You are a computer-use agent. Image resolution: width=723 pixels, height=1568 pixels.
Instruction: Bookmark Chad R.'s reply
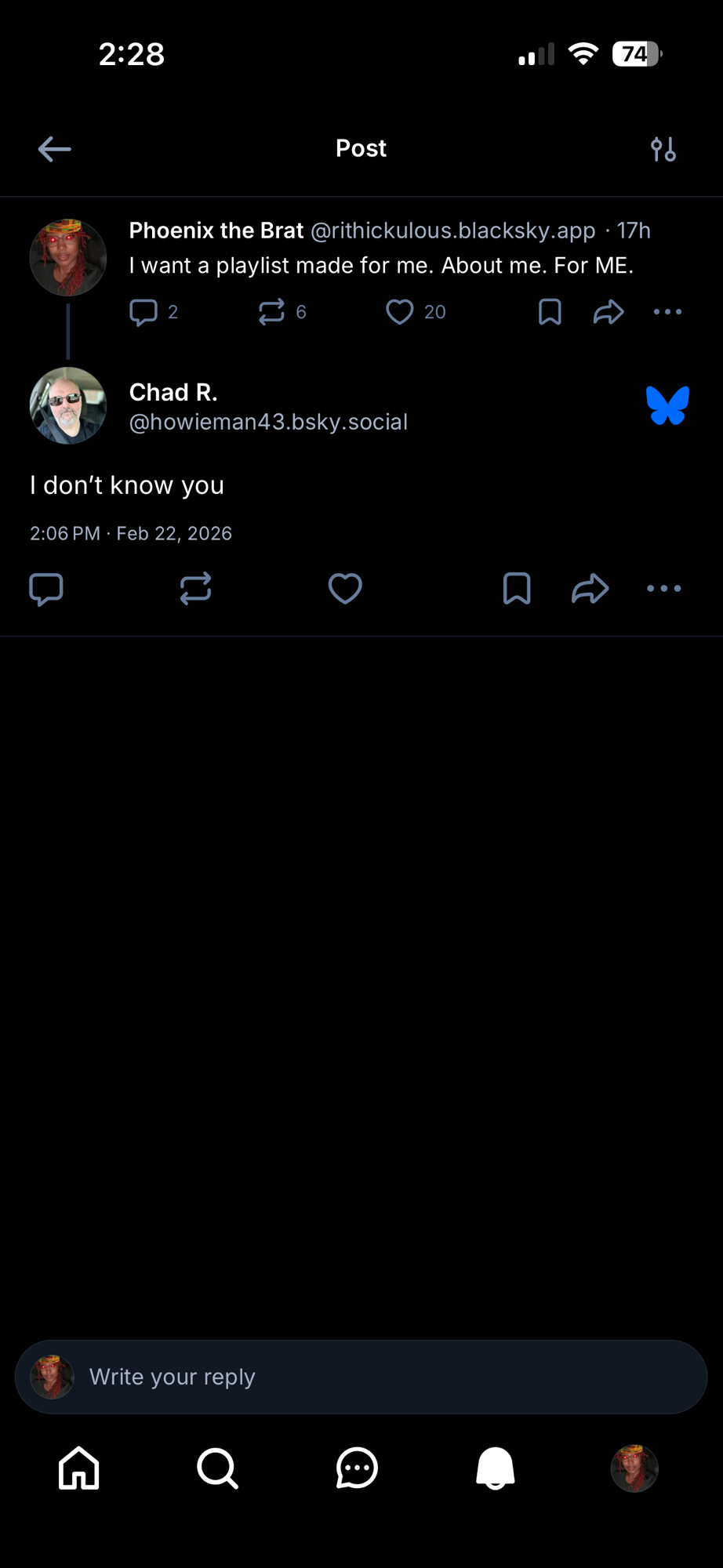(x=517, y=589)
